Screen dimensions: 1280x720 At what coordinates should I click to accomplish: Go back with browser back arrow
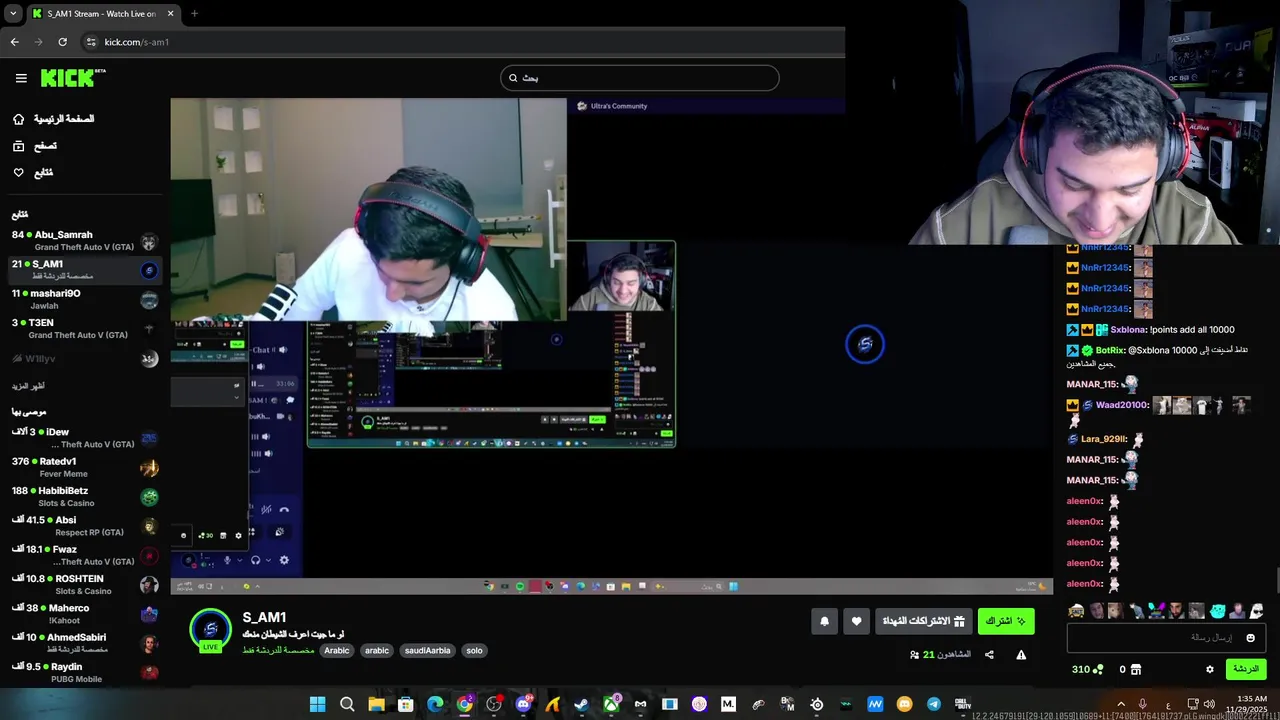[14, 42]
